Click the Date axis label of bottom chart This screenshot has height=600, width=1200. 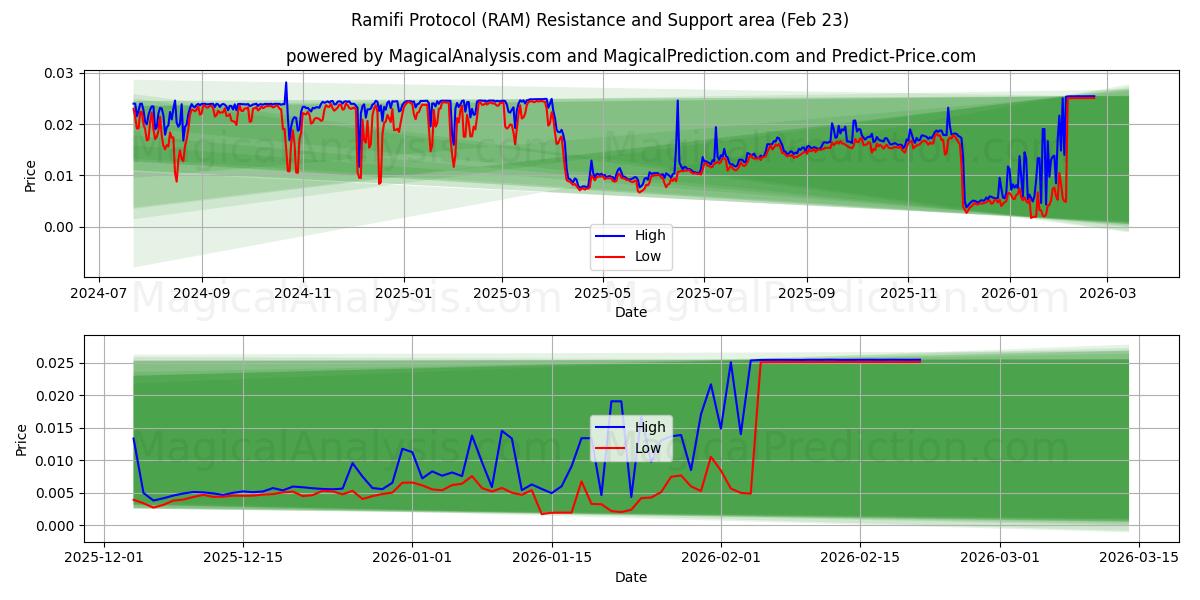(633, 577)
